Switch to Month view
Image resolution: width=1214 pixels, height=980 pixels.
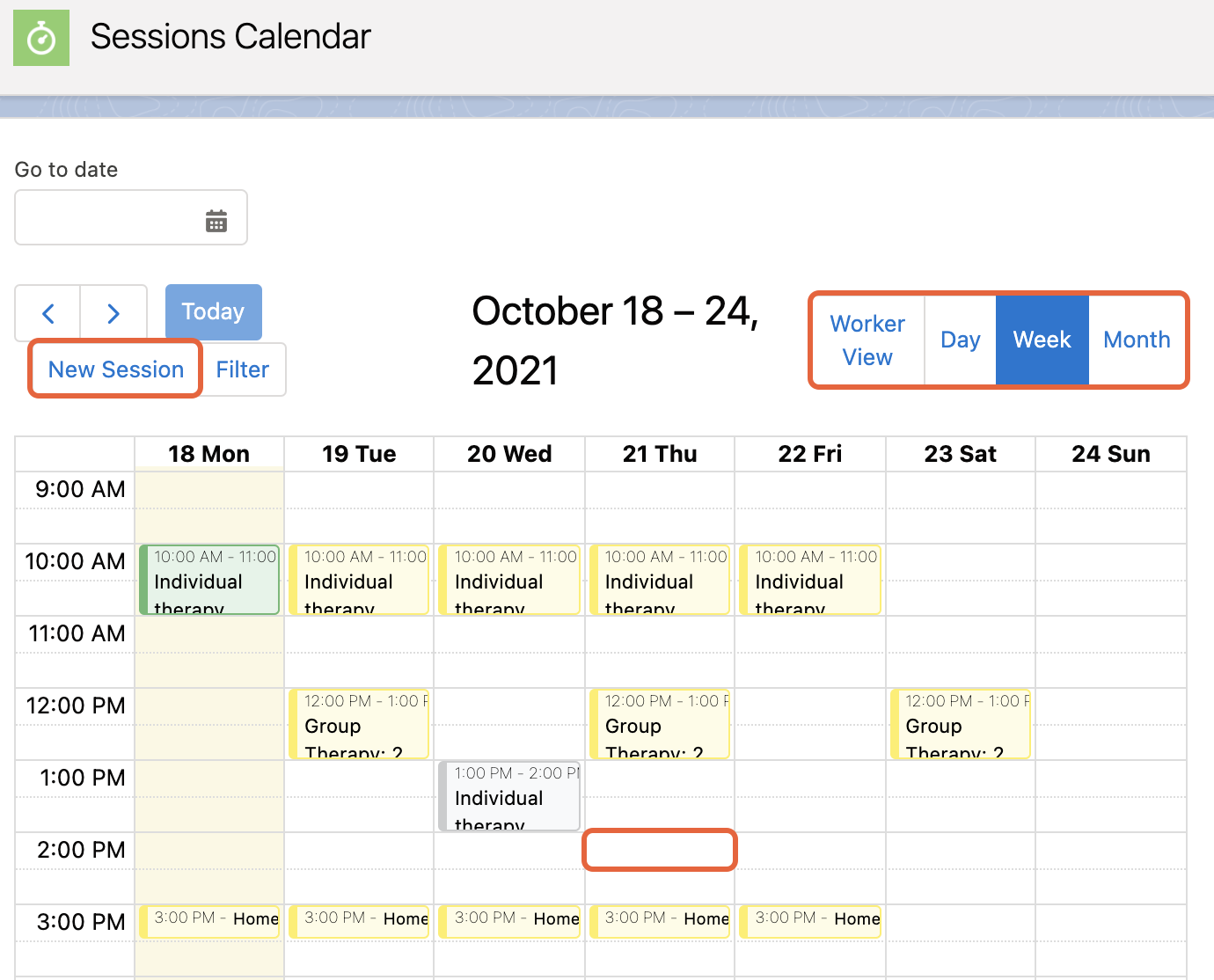click(x=1137, y=340)
